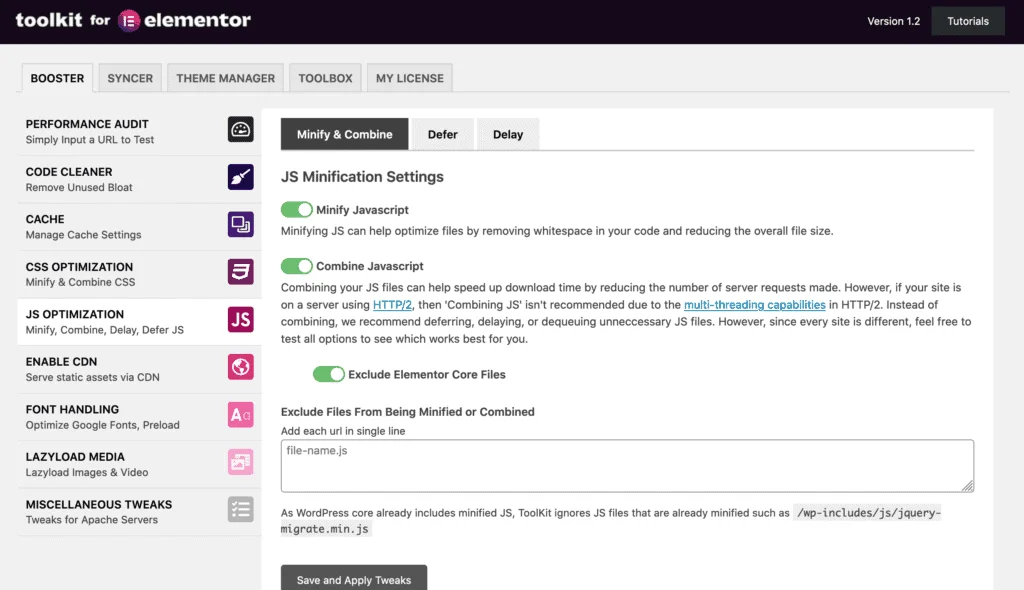Select the Code Cleaner brush icon
The height and width of the screenshot is (590, 1024).
click(240, 178)
